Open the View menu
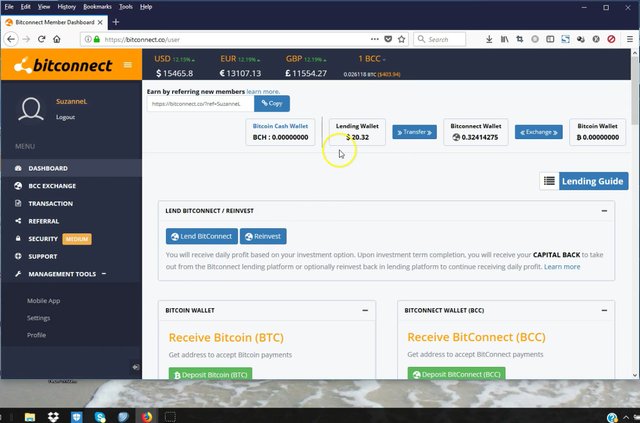Viewport: 640px width, 423px height. pyautogui.click(x=44, y=7)
